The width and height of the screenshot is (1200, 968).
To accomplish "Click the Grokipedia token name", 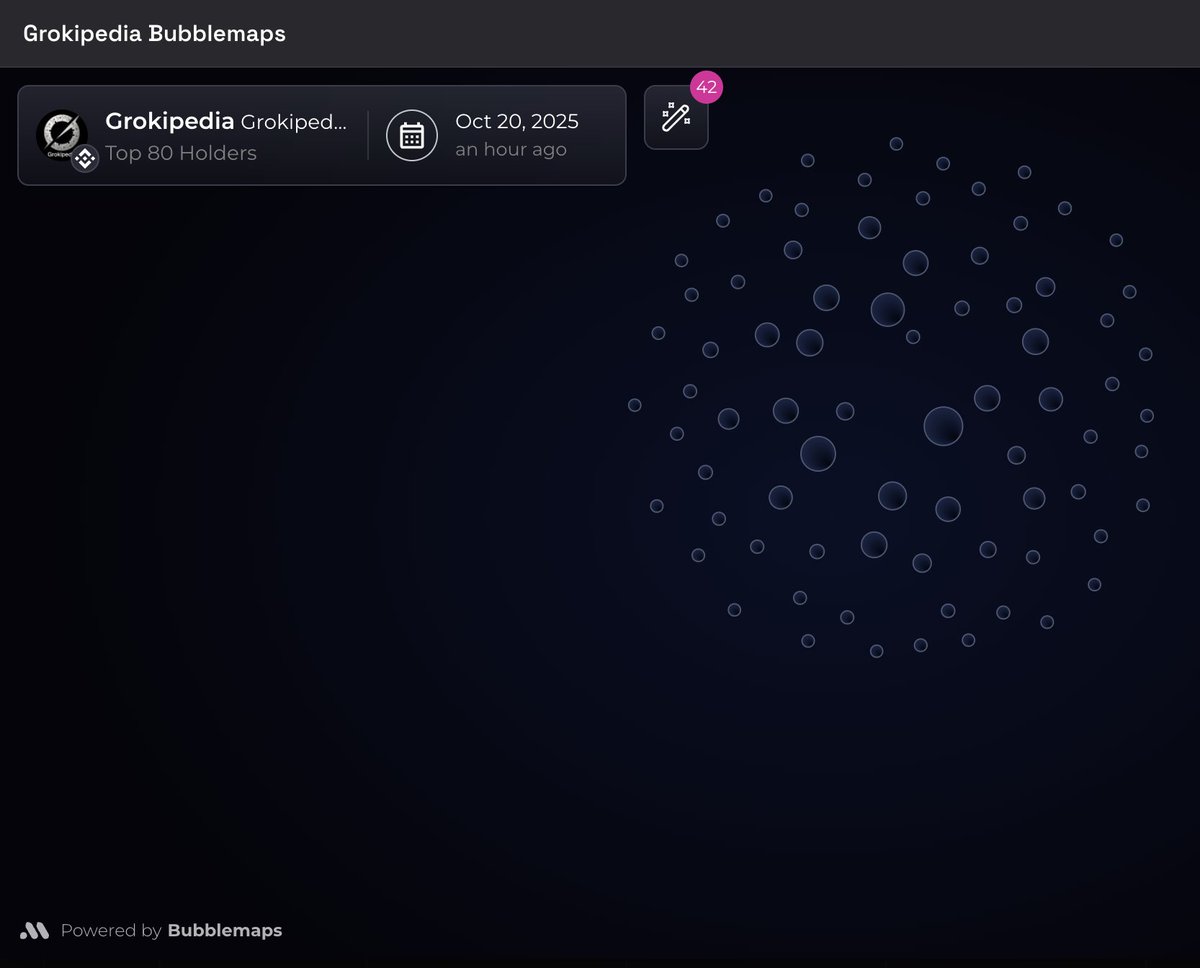I will click(170, 122).
